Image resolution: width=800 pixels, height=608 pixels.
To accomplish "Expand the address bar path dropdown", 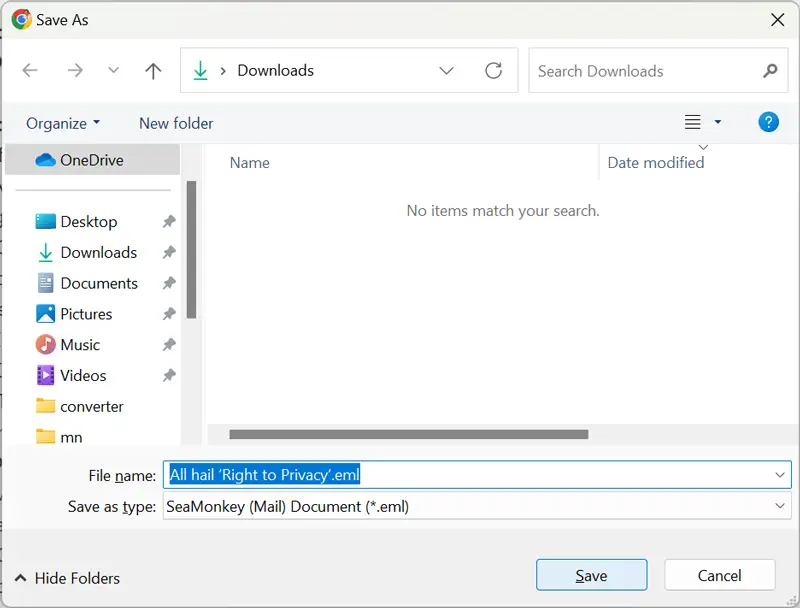I will point(446,71).
